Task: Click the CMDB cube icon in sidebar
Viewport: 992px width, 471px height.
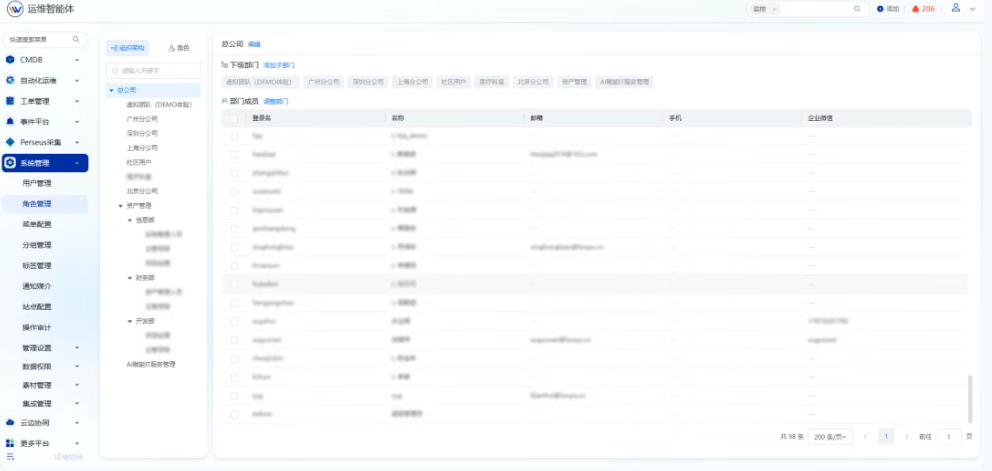Action: pos(10,60)
